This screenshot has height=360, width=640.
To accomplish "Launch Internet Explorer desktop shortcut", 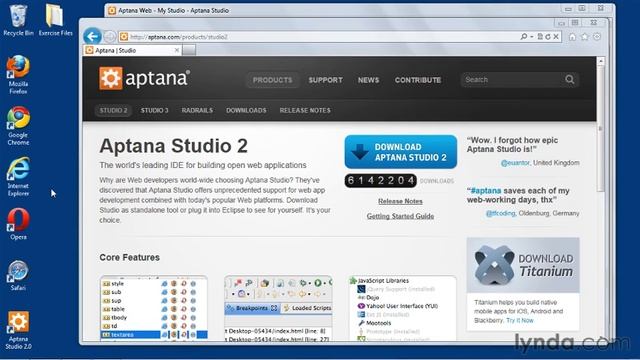I will point(18,177).
